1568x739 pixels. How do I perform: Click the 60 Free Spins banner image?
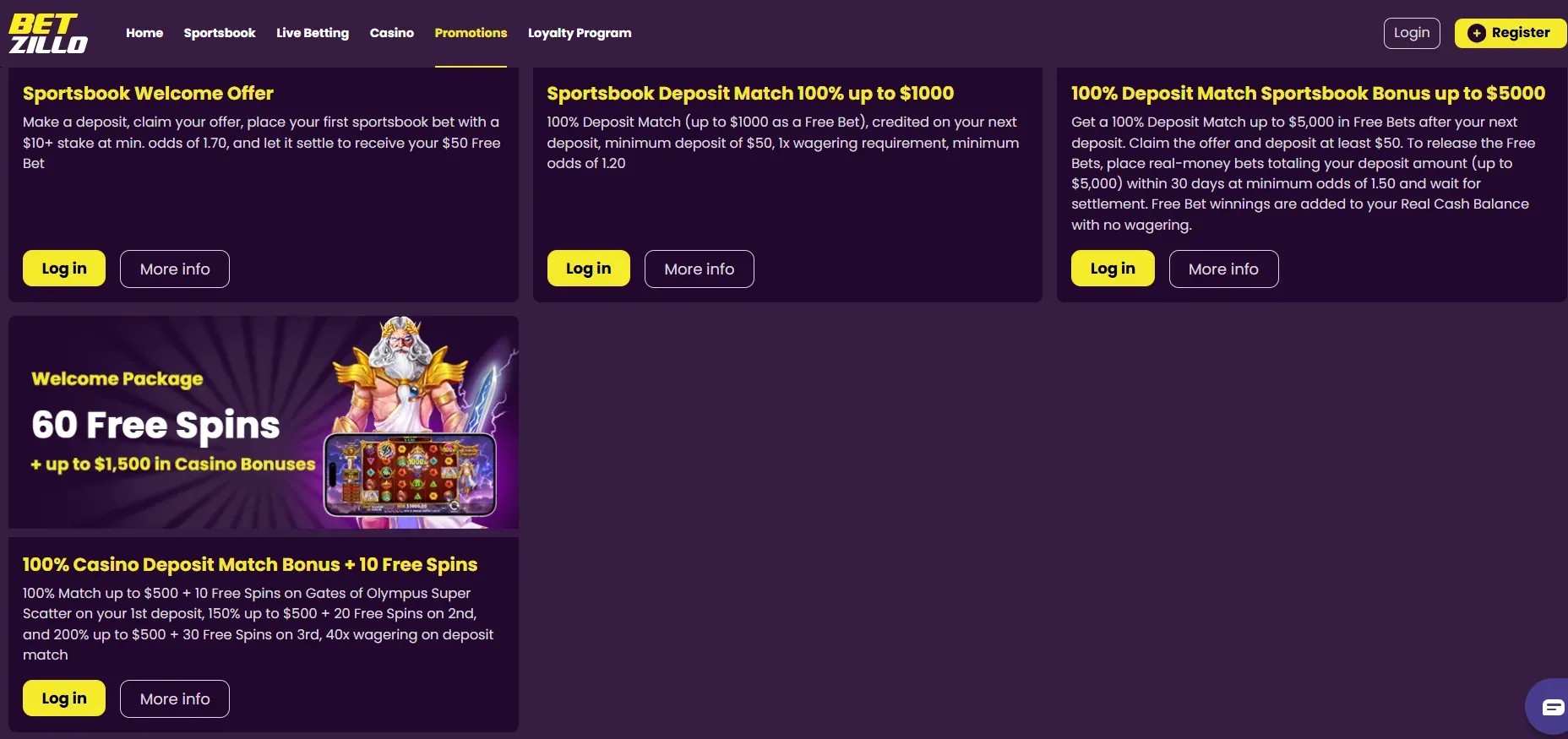tap(264, 422)
